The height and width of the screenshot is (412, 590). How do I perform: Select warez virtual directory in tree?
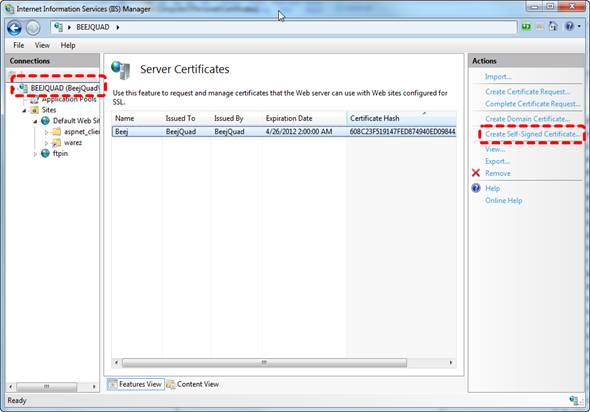73,143
